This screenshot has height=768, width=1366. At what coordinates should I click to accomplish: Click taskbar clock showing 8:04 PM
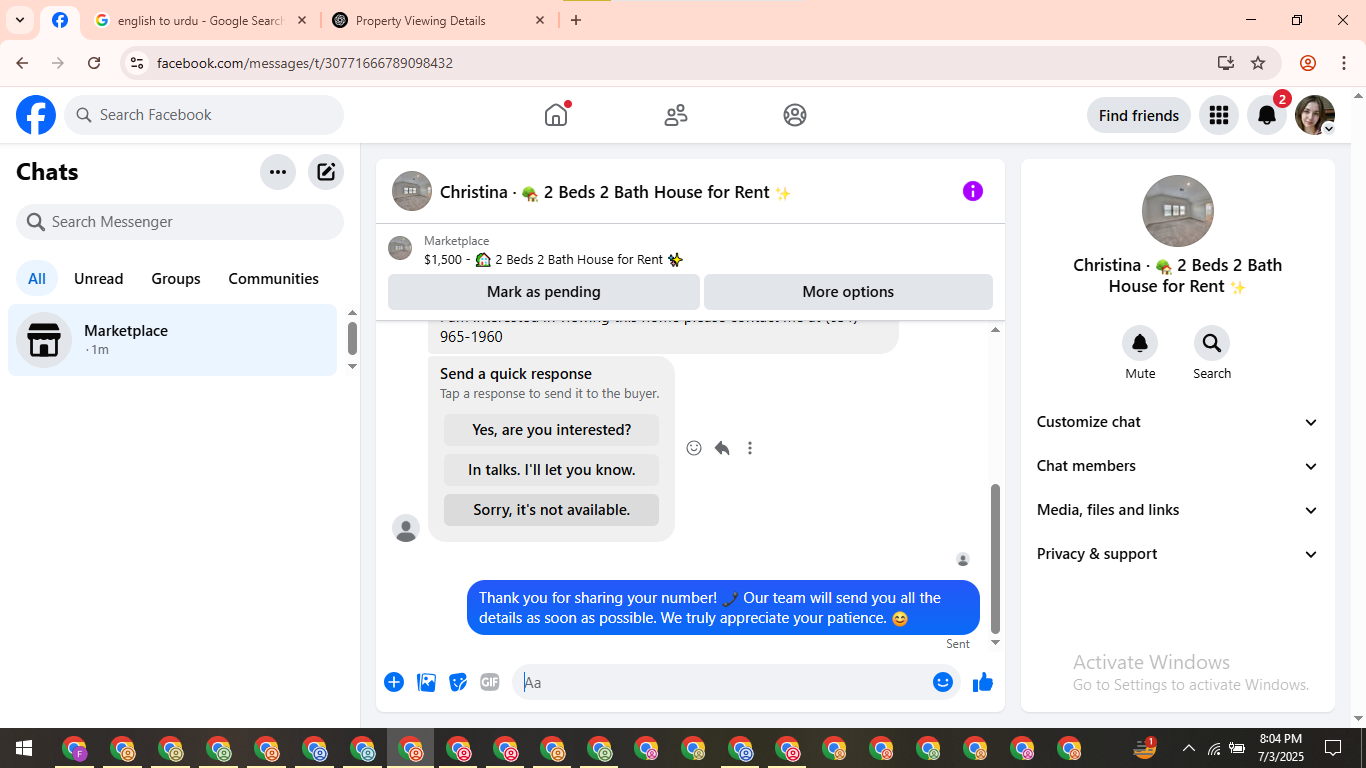(x=1281, y=747)
